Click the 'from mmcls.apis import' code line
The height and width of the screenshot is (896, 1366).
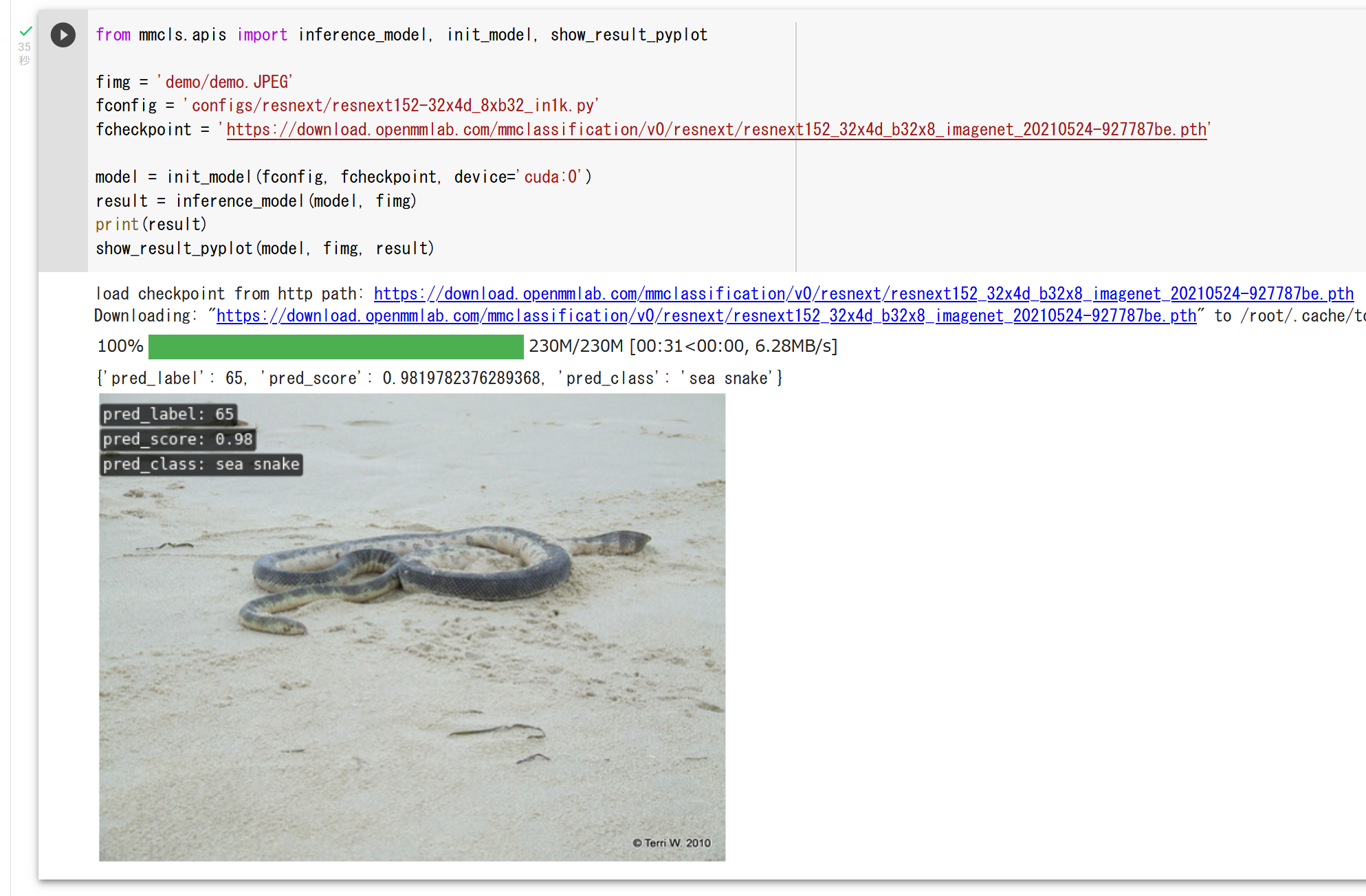tap(401, 35)
